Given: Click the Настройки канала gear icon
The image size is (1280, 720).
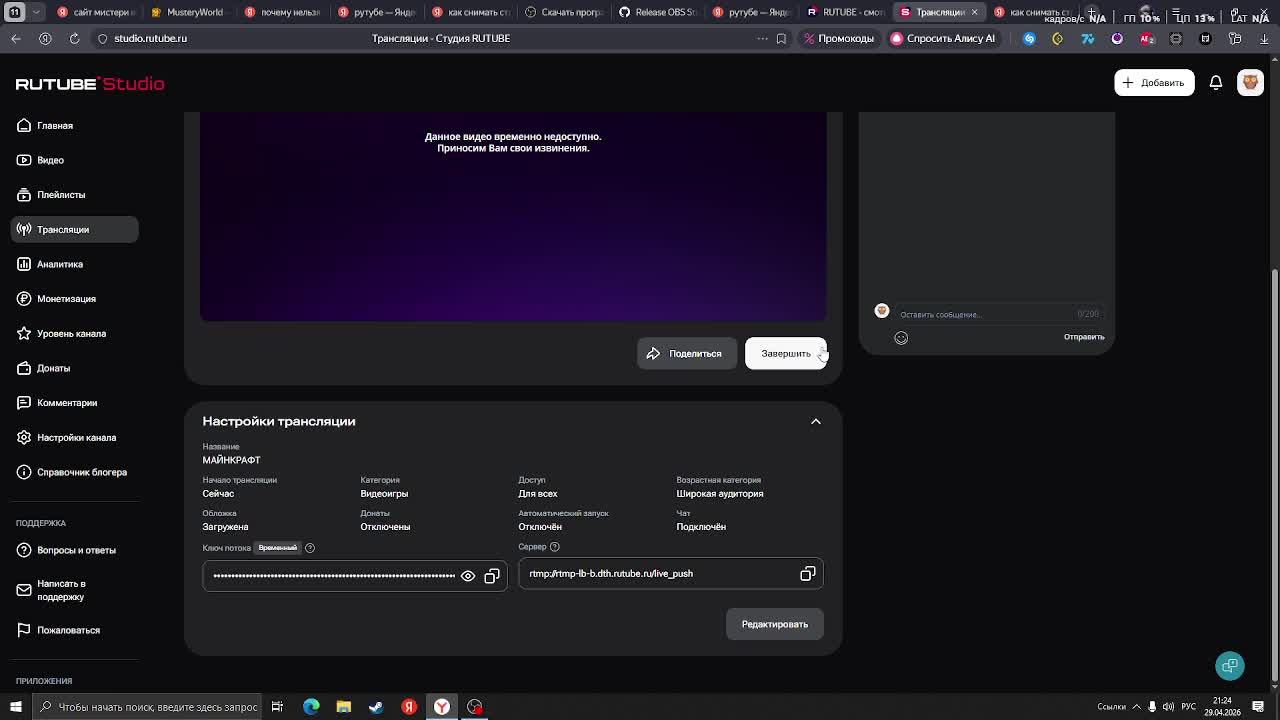Looking at the screenshot, I should pyautogui.click(x=24, y=437).
